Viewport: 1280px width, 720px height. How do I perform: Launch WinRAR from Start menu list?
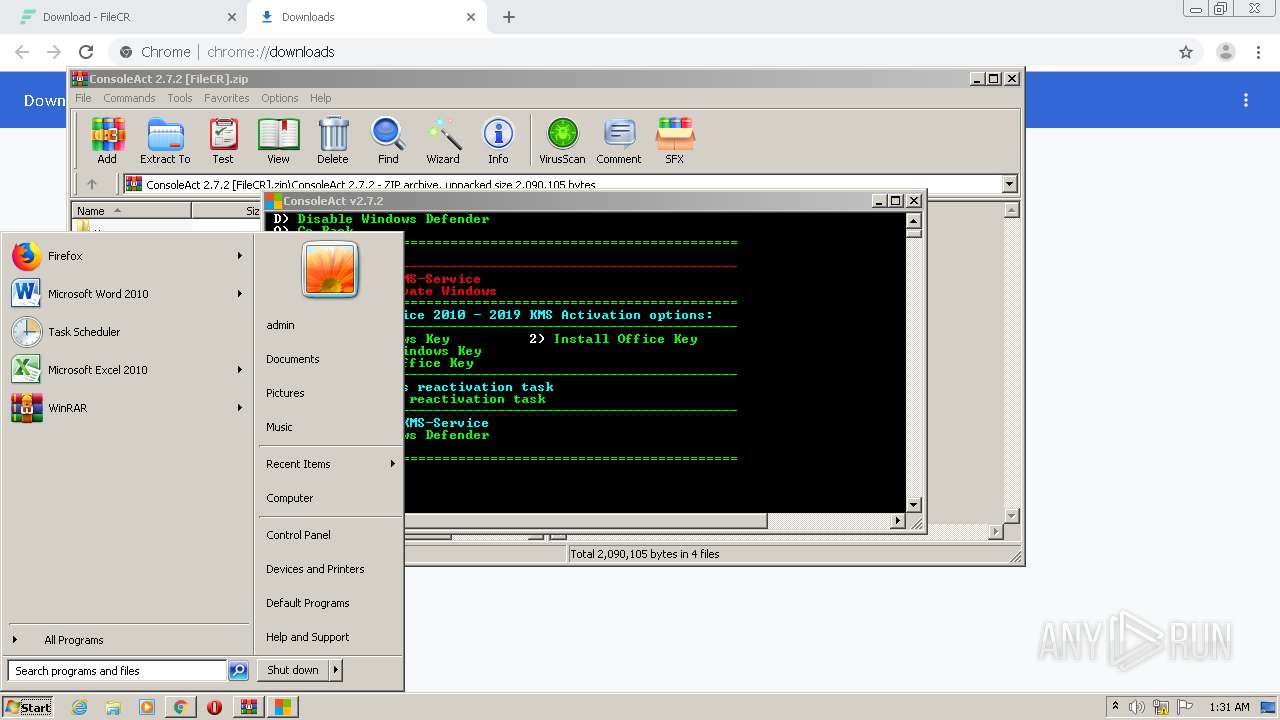[x=127, y=408]
